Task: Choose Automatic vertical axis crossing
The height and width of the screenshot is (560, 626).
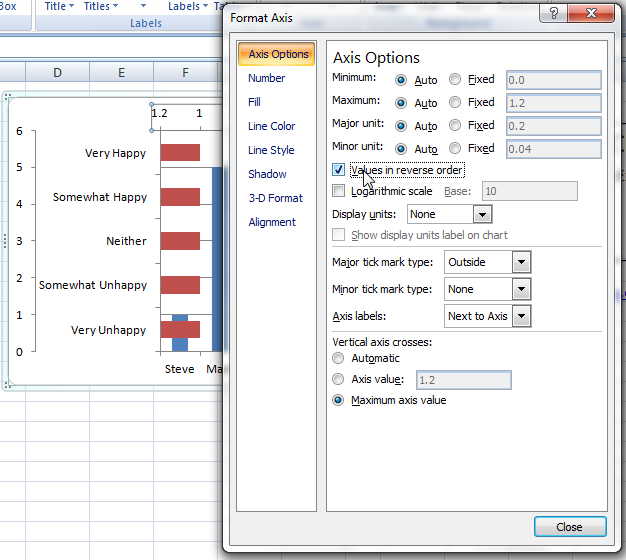Action: (x=338, y=358)
